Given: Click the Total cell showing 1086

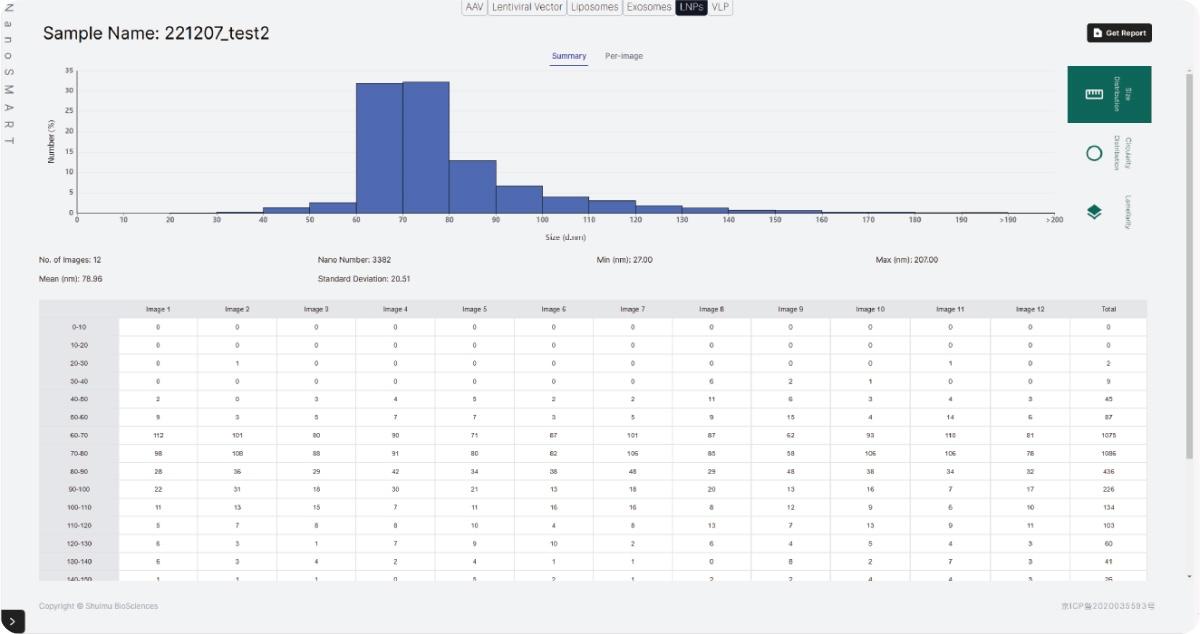Looking at the screenshot, I should point(1108,453).
